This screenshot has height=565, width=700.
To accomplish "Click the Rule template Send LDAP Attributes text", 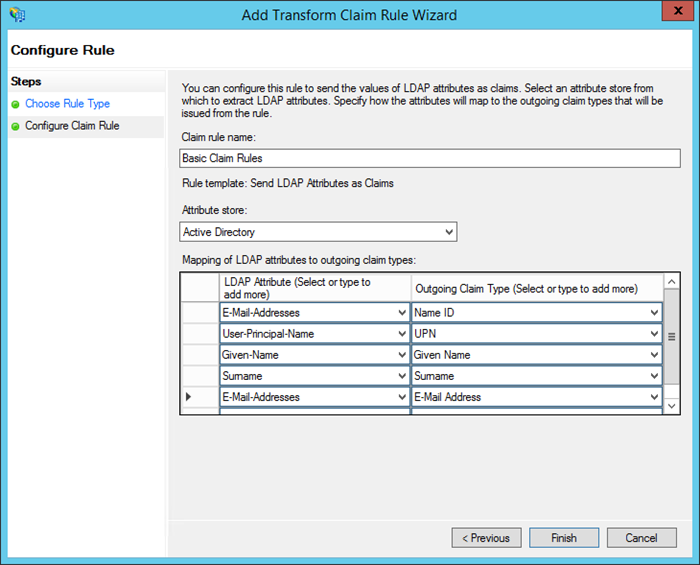I will pyautogui.click(x=288, y=183).
